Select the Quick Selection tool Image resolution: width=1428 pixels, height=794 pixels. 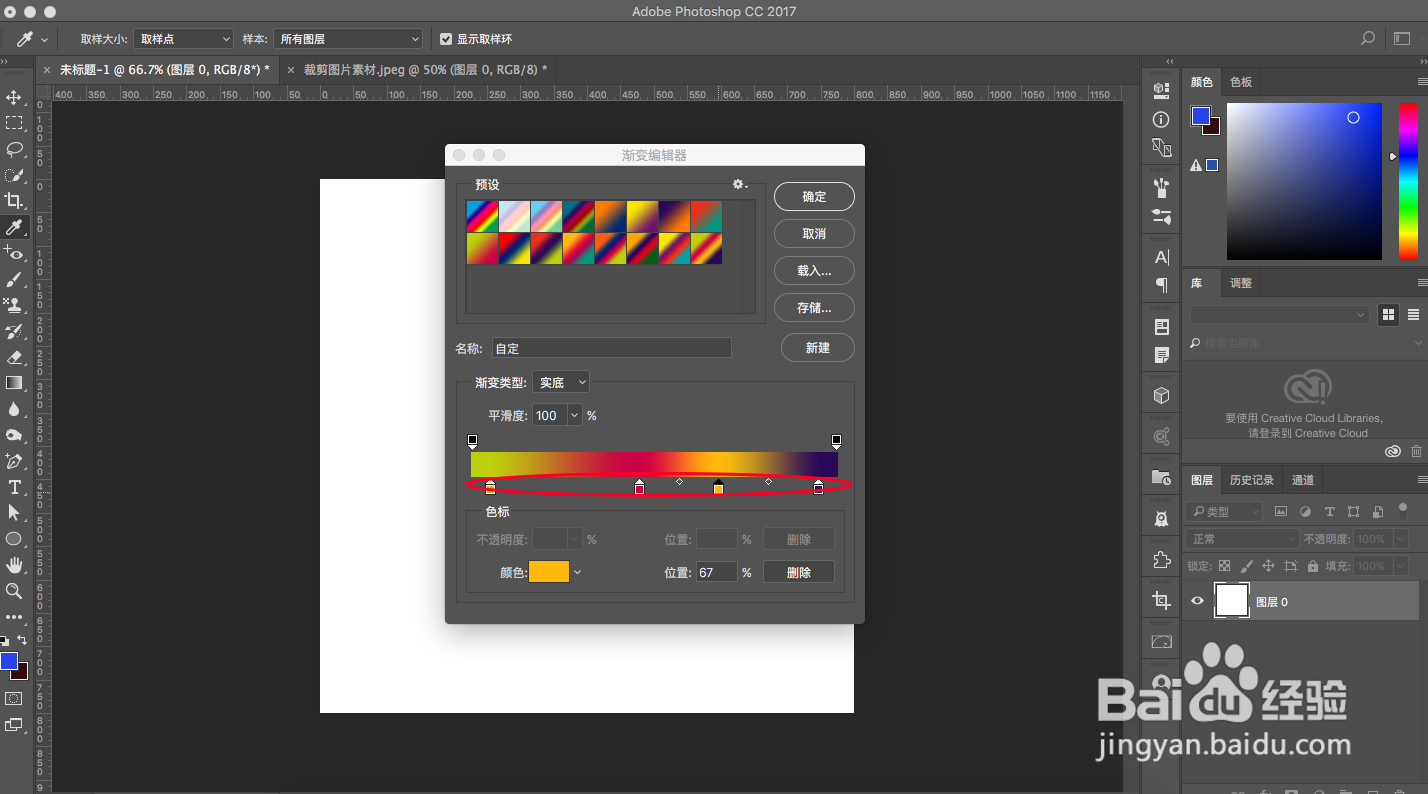[14, 175]
